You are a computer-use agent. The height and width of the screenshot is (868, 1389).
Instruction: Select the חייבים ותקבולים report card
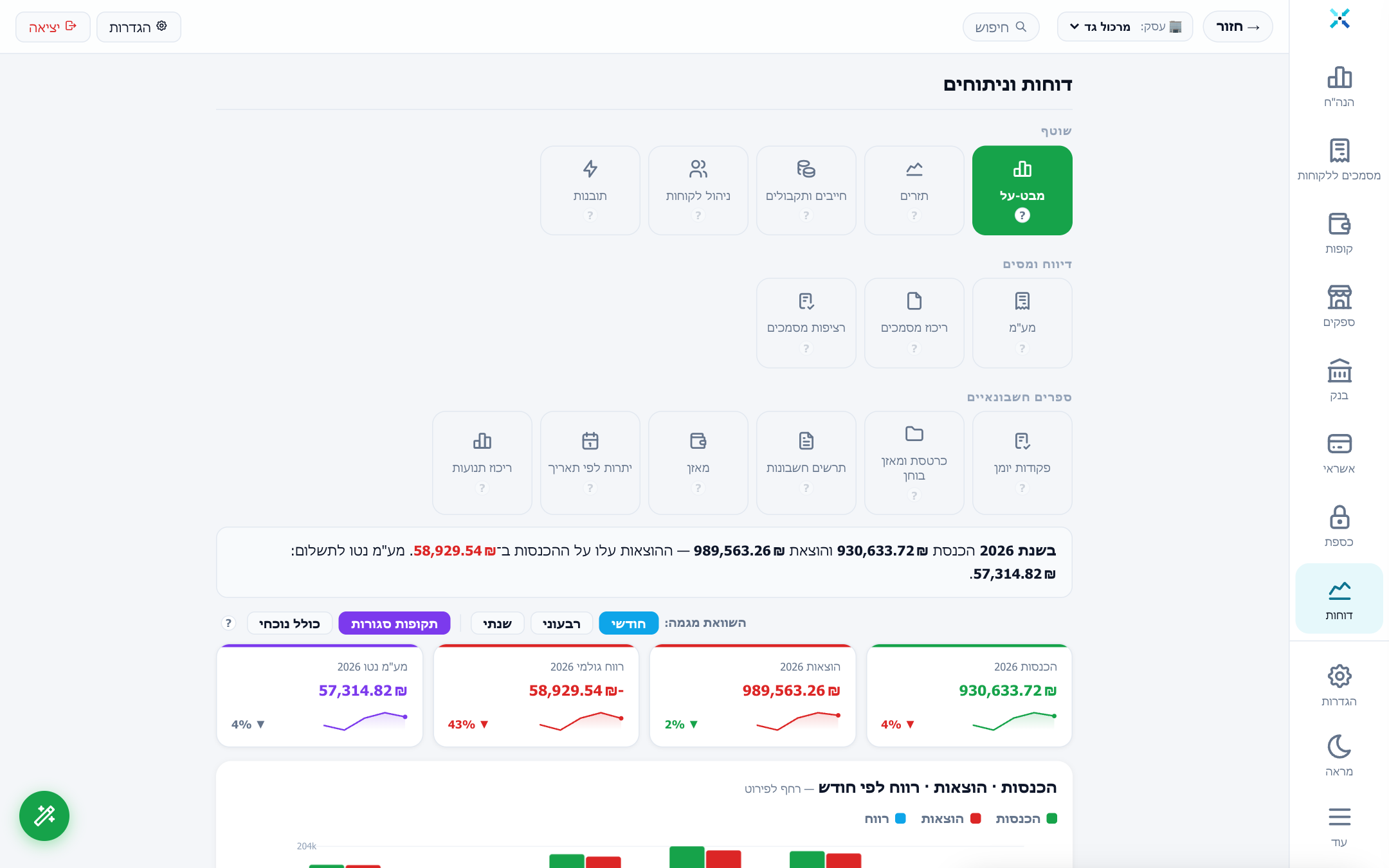pyautogui.click(x=806, y=190)
